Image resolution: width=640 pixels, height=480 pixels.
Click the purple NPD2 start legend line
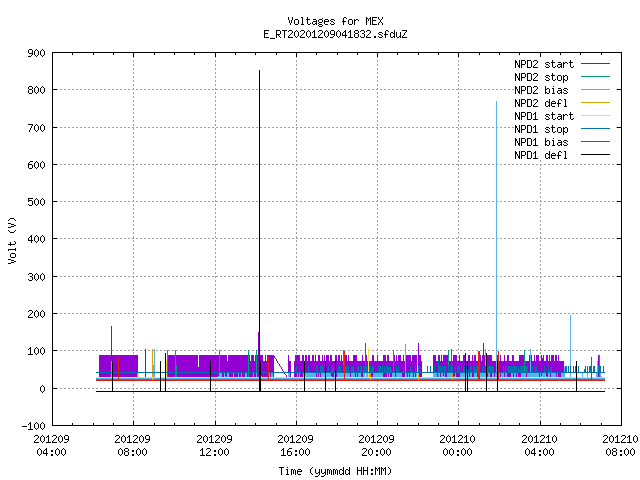coord(596,64)
